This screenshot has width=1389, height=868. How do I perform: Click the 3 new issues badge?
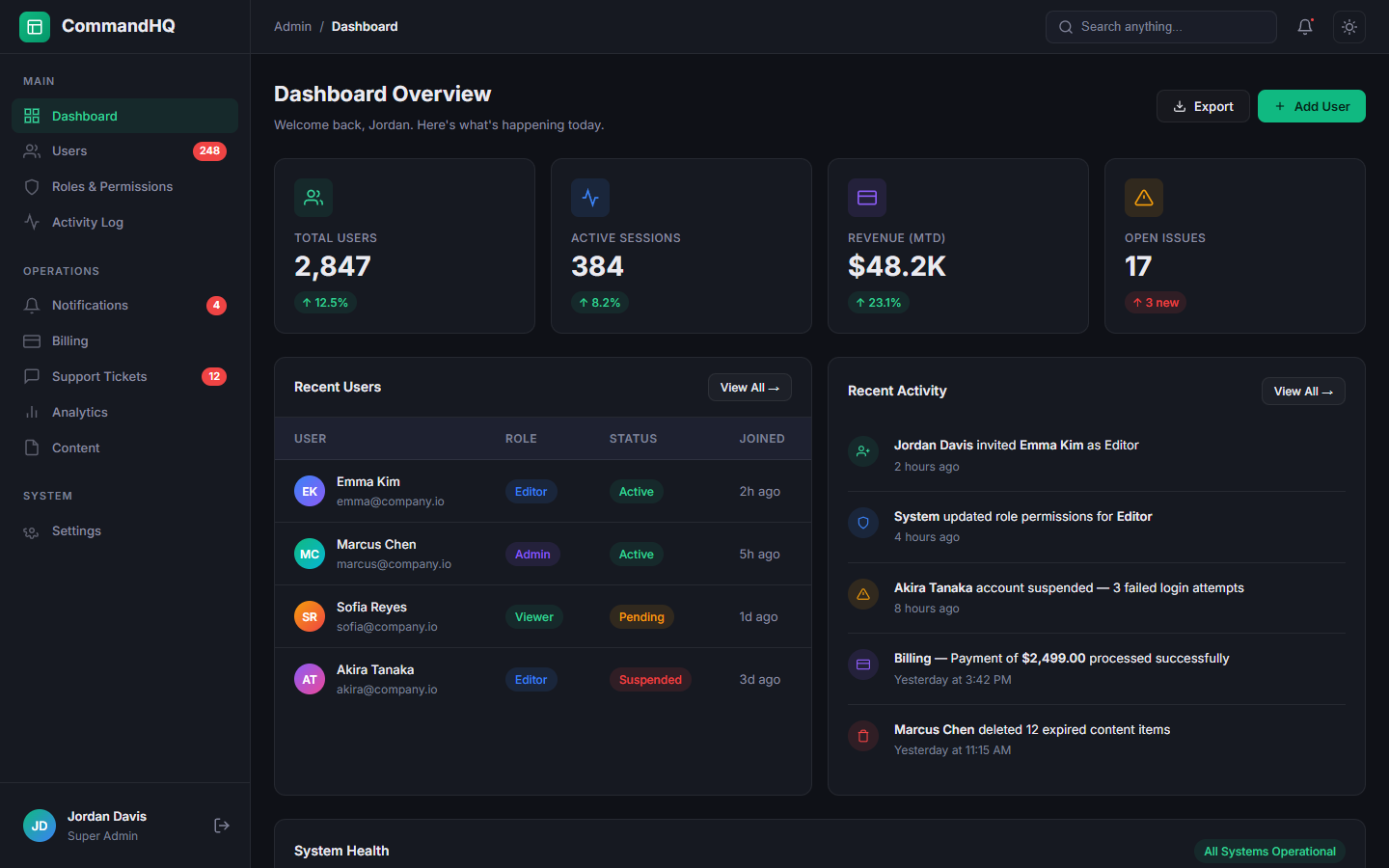tap(1156, 303)
